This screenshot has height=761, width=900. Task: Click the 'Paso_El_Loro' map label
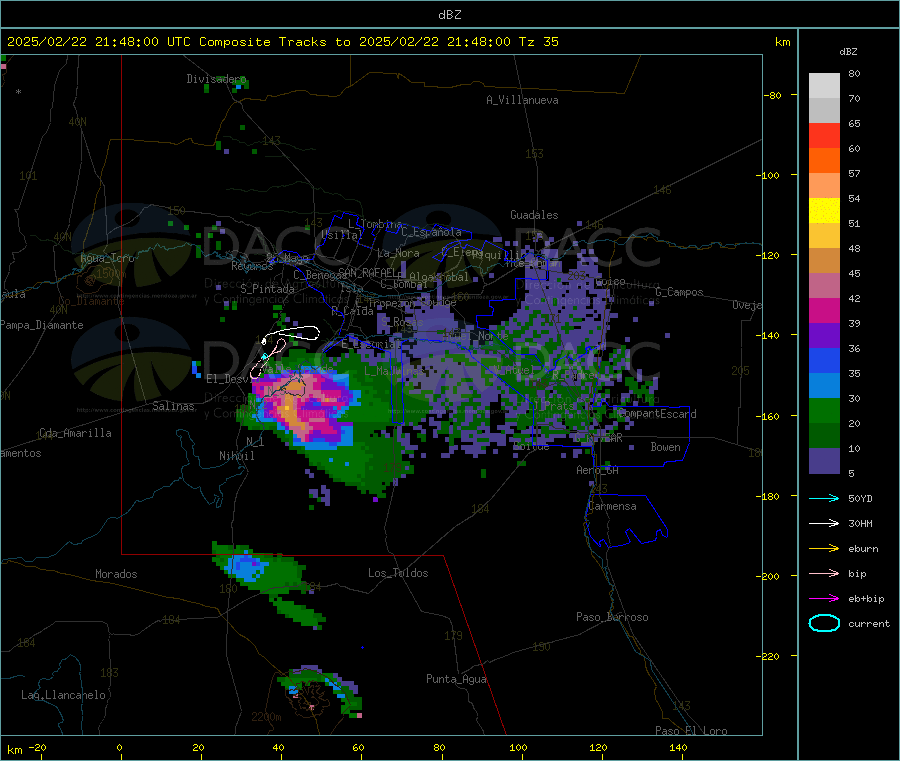click(x=691, y=731)
